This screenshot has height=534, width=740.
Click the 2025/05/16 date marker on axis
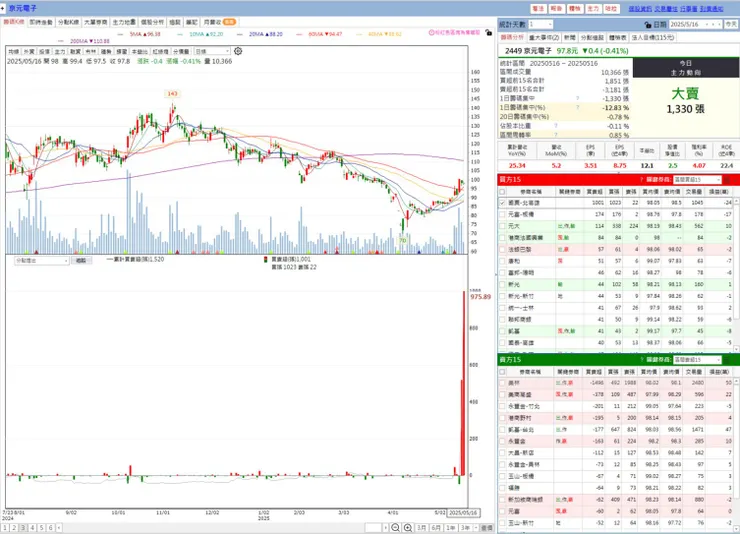click(x=462, y=512)
